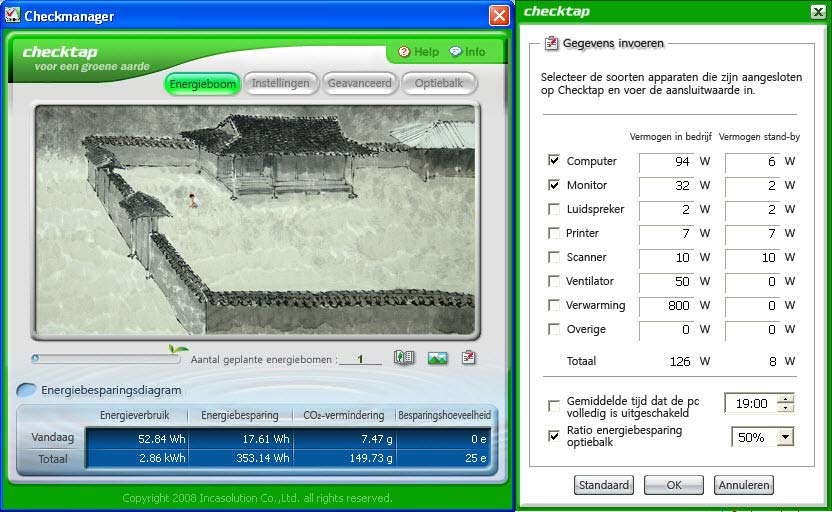Screen dimensions: 832x512
Task: Click the 149.73 g total CO2 cell
Action: [x=344, y=458]
